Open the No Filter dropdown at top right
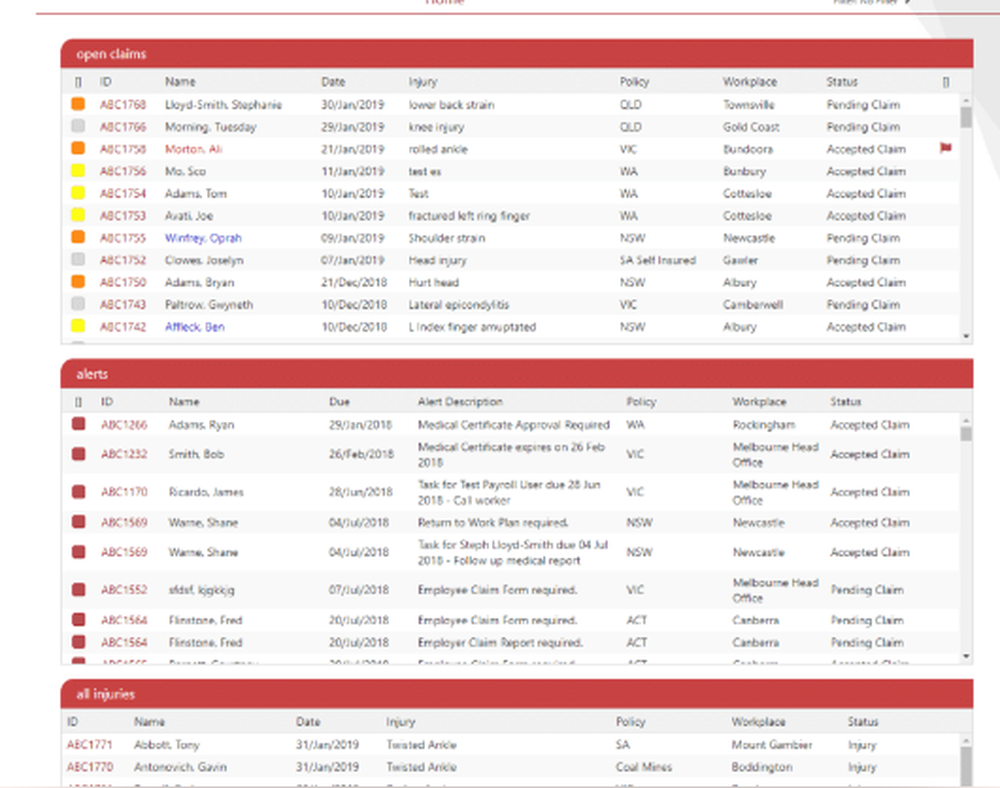 point(870,3)
